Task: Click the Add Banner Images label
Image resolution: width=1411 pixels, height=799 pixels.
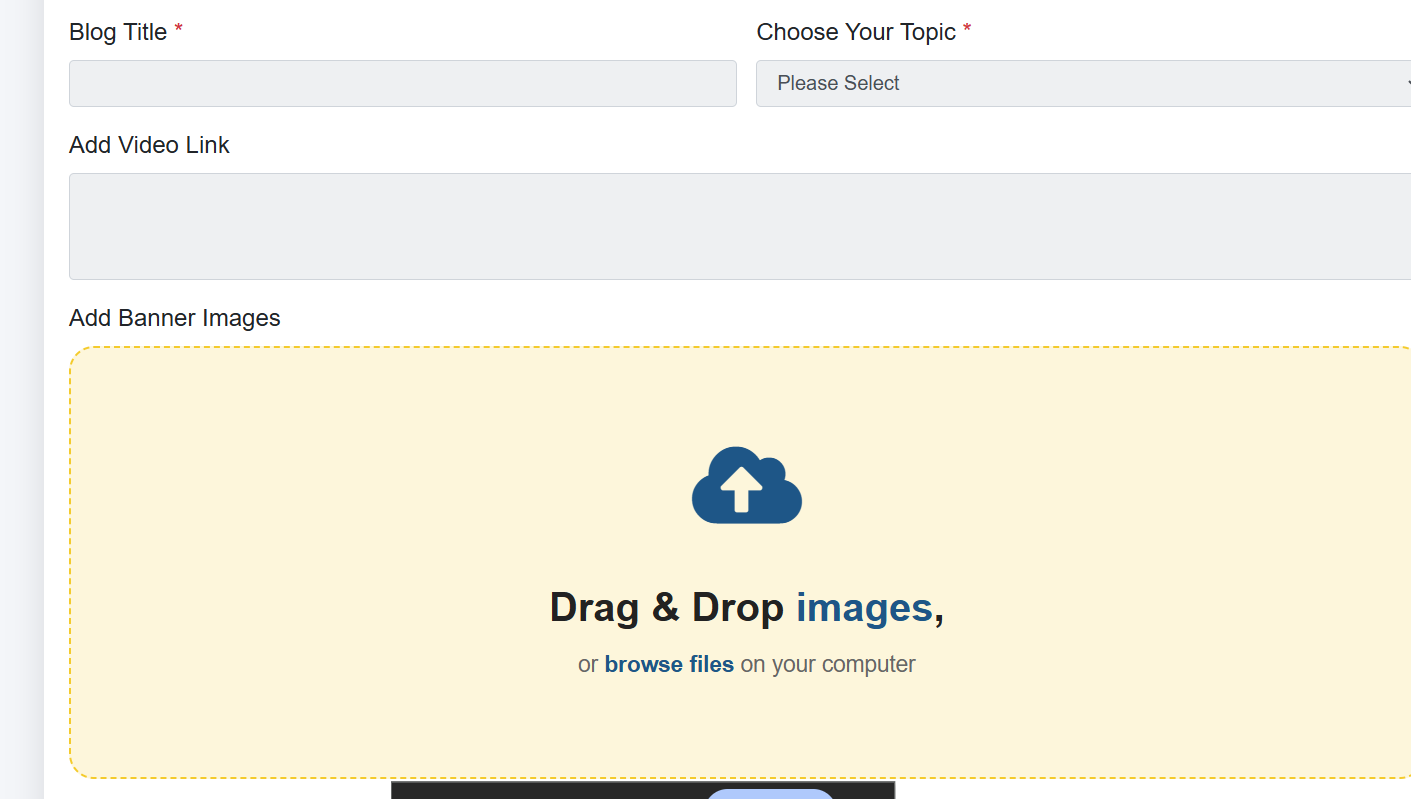Action: click(175, 318)
